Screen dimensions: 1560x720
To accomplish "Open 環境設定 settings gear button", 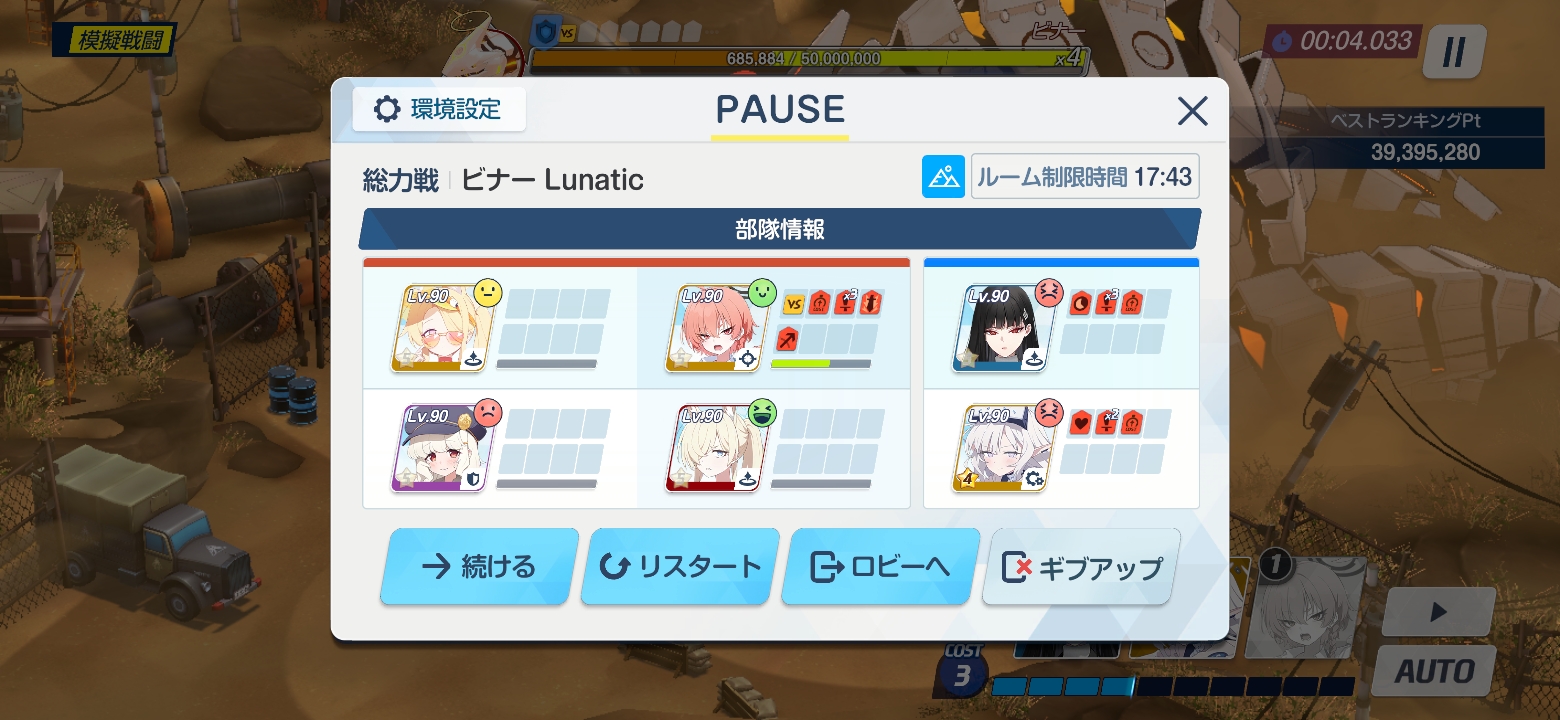I will pos(439,109).
